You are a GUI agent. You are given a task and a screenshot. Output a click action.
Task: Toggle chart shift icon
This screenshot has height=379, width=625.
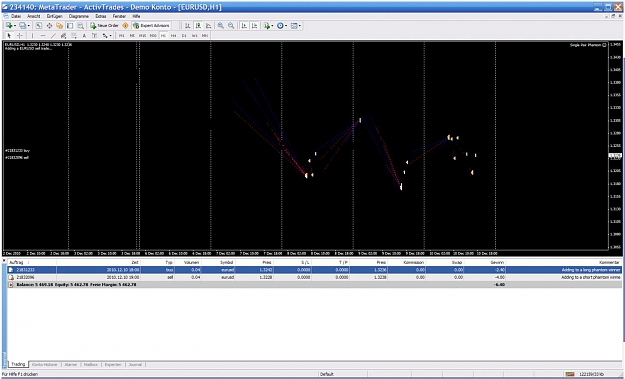point(254,26)
